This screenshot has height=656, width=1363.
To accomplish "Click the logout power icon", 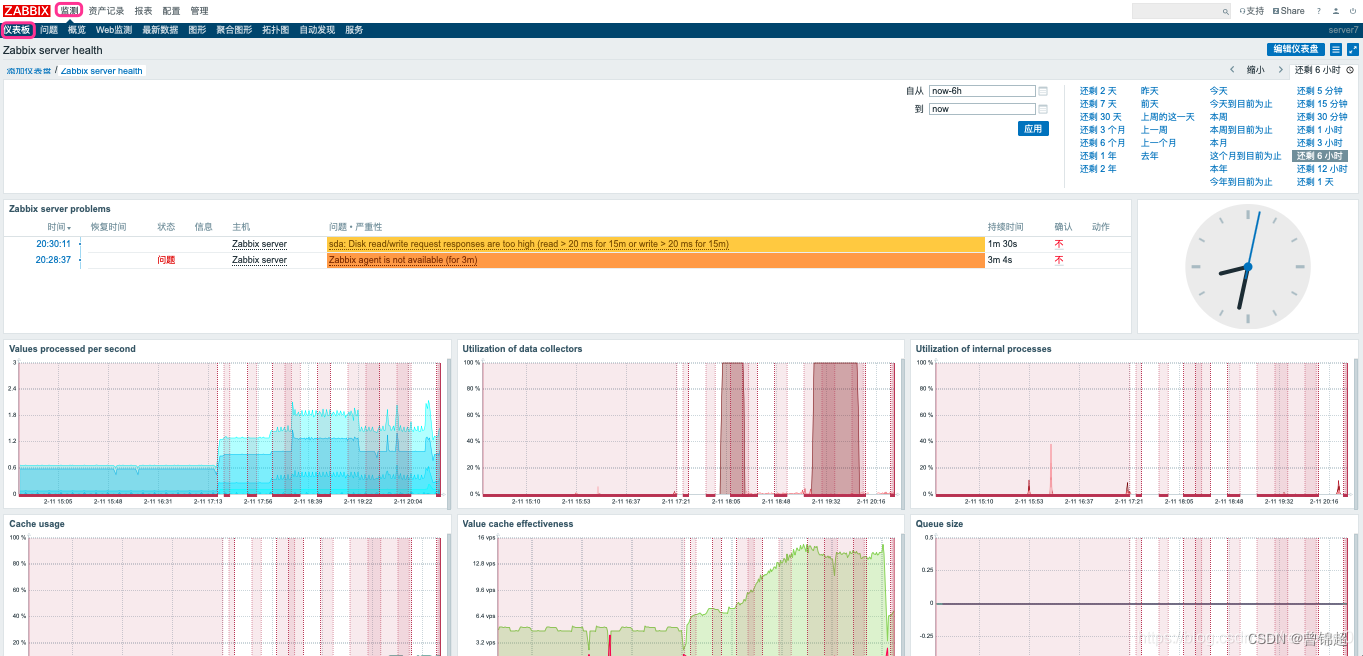I will [x=1353, y=11].
